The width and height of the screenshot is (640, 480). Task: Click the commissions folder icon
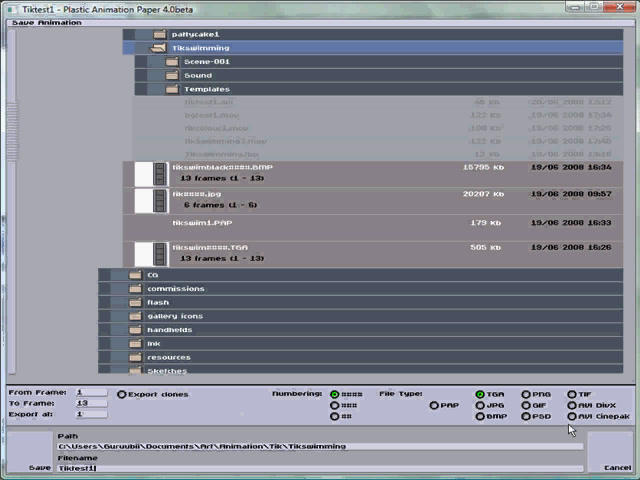pyautogui.click(x=135, y=289)
